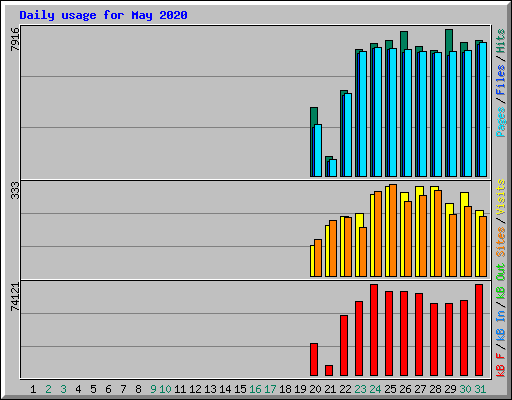Click the short red kB bar for day 21
This screenshot has width=512, height=400.
(x=329, y=371)
